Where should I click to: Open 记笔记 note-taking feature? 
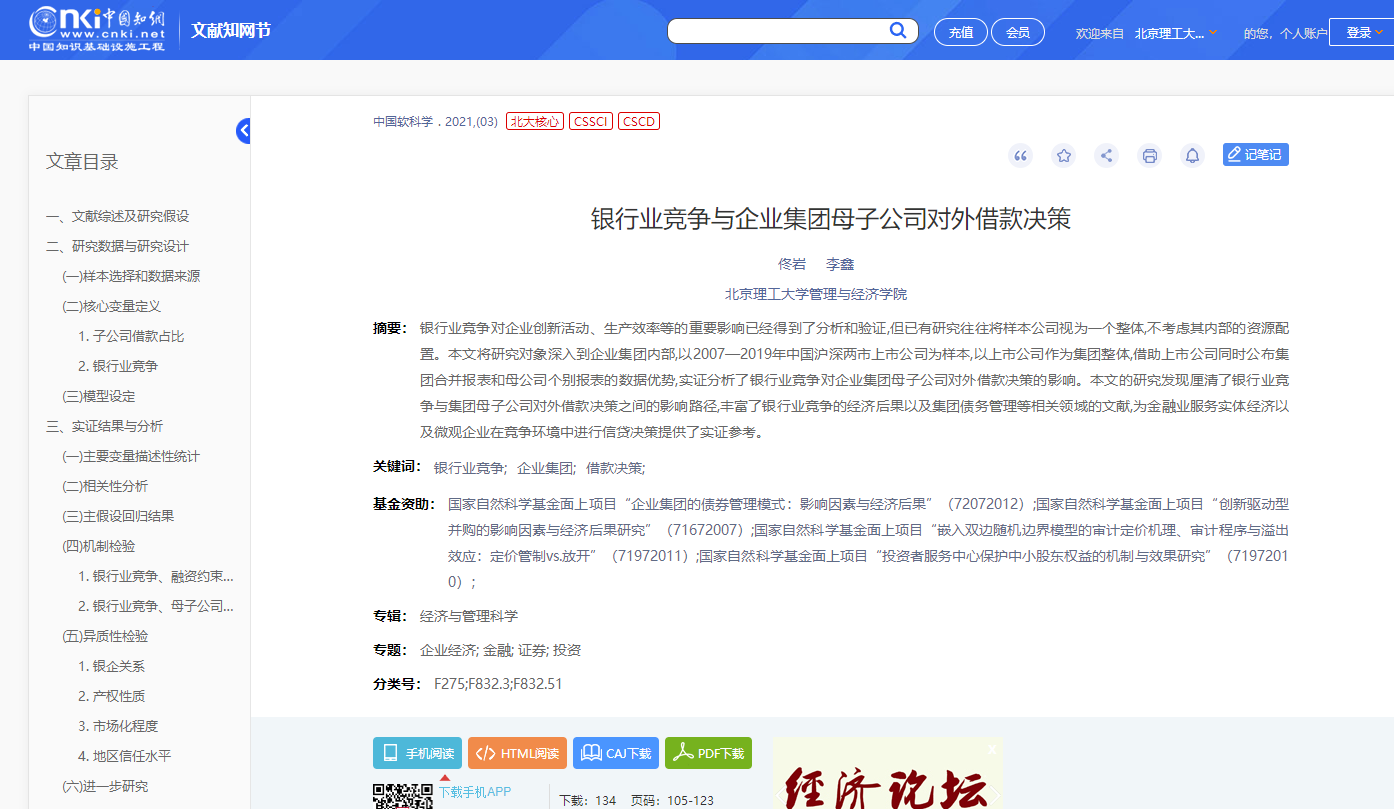[1254, 154]
